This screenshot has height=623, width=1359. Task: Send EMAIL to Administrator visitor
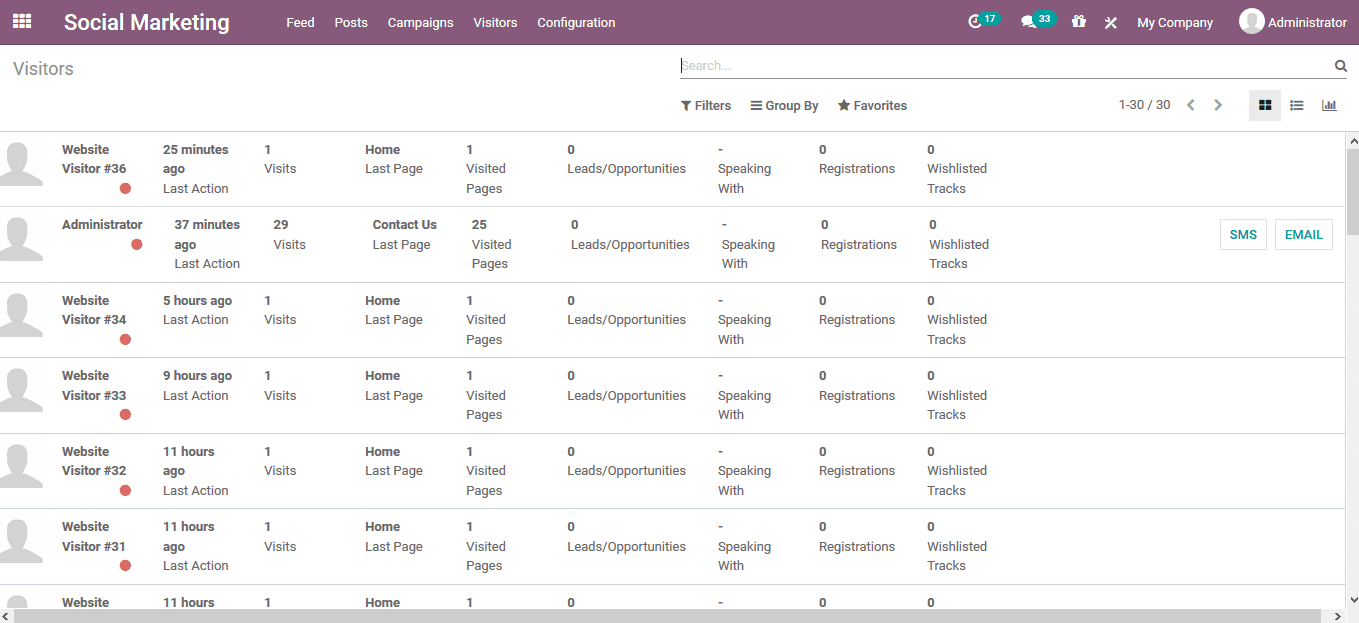tap(1304, 235)
